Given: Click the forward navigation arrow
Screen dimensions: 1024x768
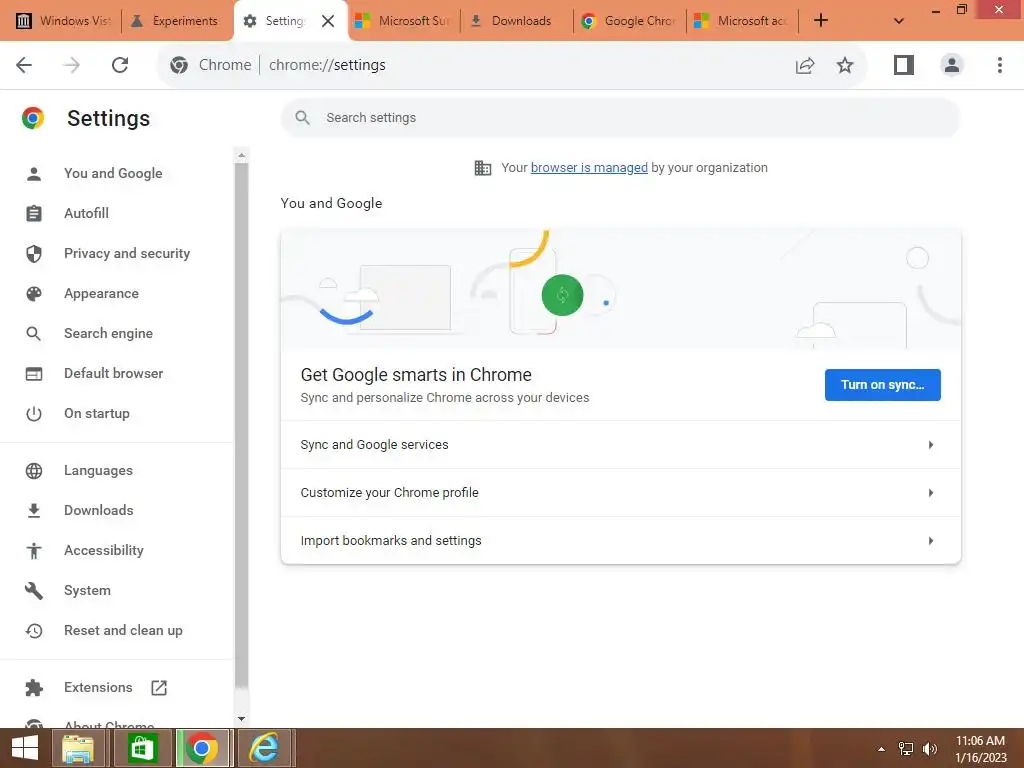Looking at the screenshot, I should (x=72, y=65).
